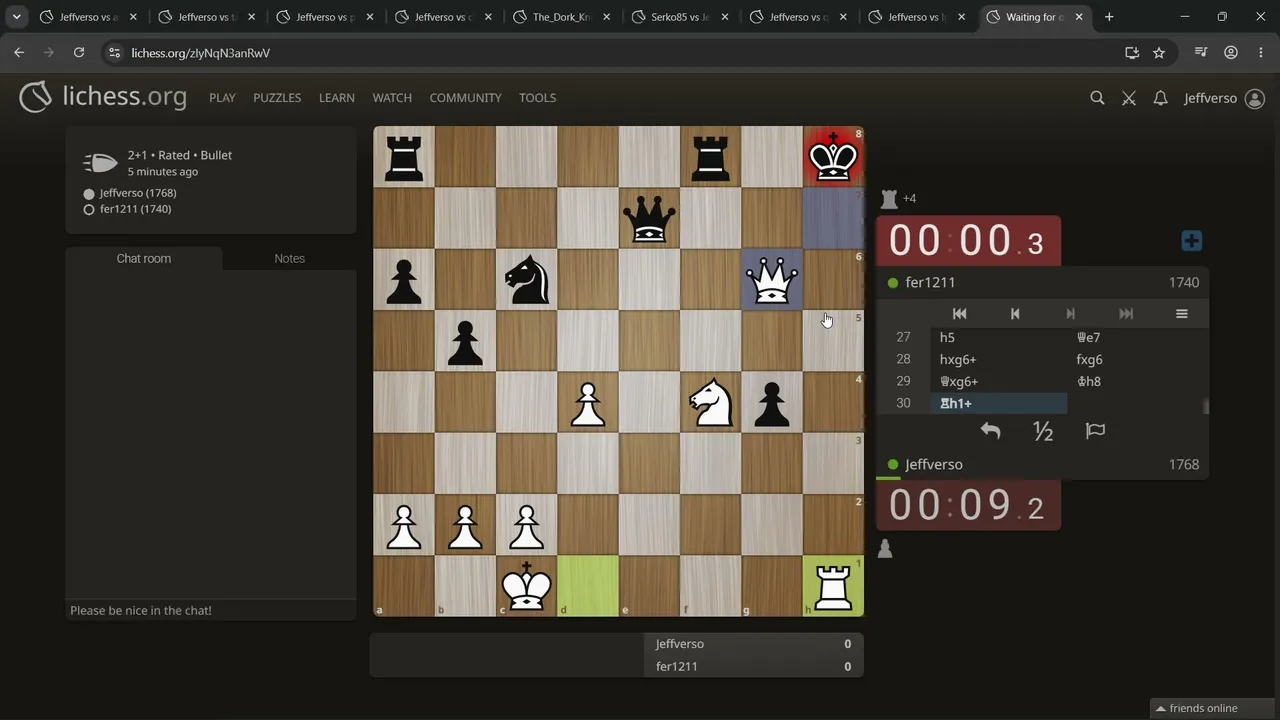Click the move list scrollbar
Viewport: 1280px width, 720px height.
pos(1205,406)
